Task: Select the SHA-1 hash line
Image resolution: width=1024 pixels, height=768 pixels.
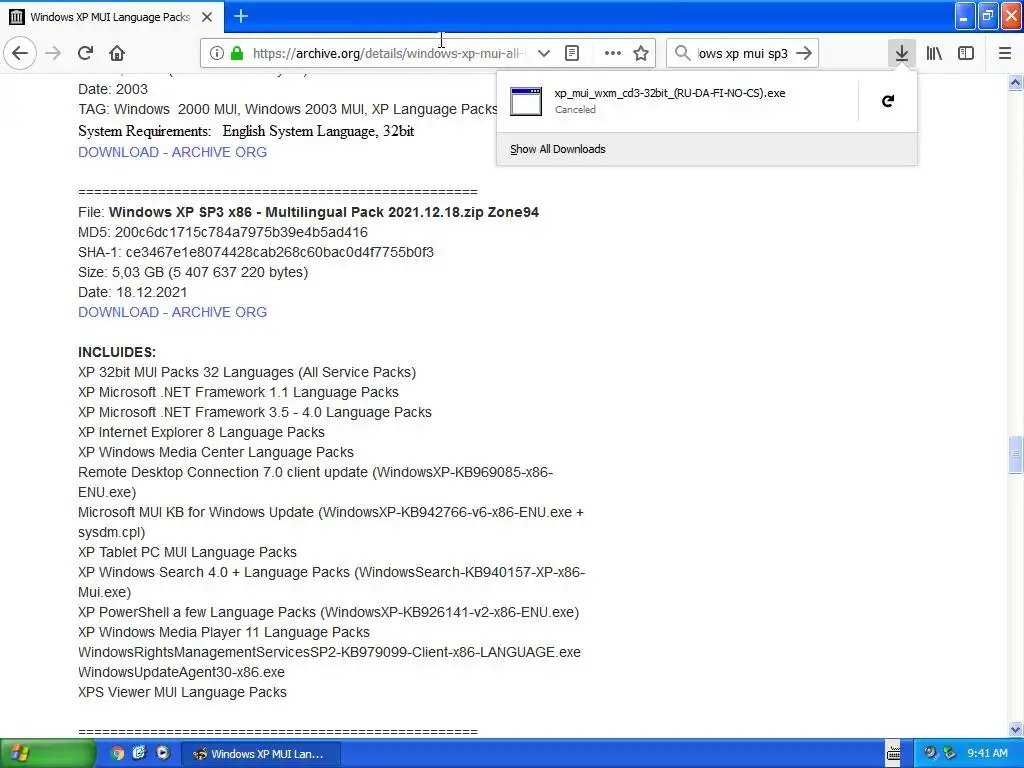Action: pos(256,252)
